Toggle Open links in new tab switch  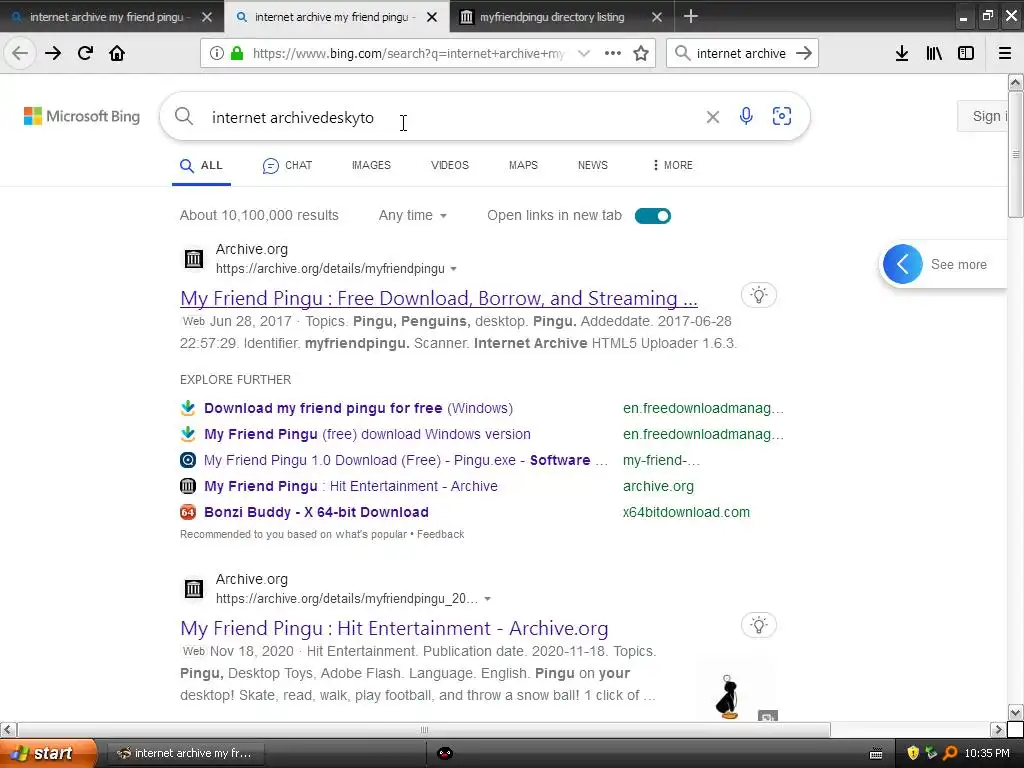click(x=652, y=216)
